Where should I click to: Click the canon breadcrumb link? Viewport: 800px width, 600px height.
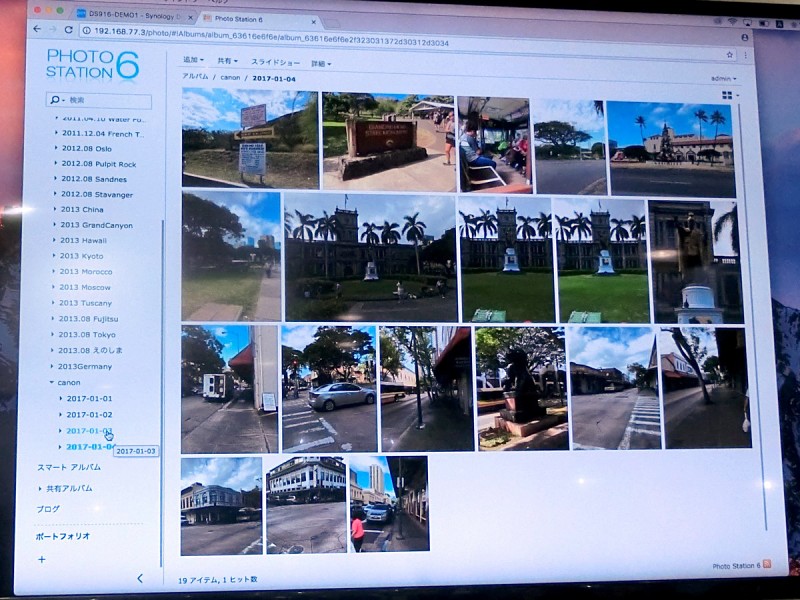tap(230, 78)
